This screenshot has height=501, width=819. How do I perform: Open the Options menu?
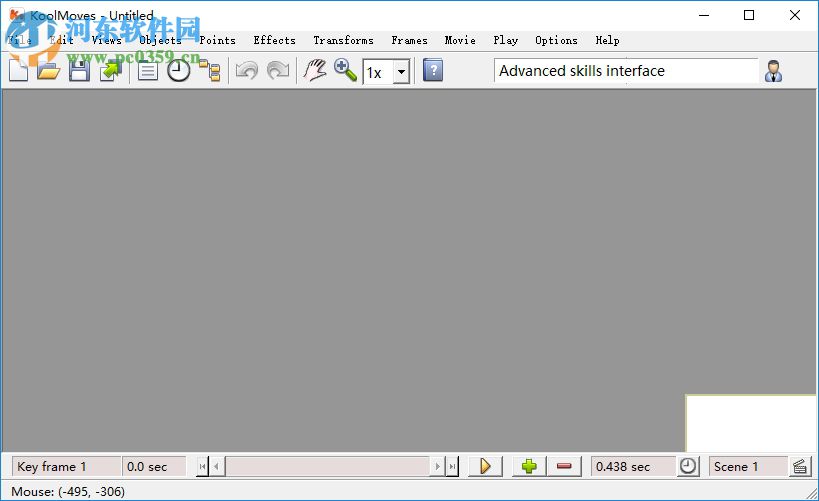click(556, 40)
